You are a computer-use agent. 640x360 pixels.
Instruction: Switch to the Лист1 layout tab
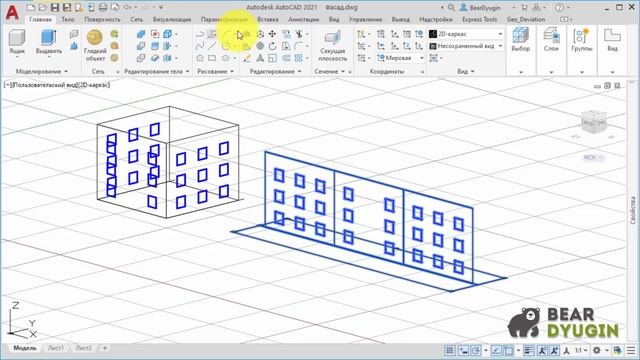[x=56, y=348]
